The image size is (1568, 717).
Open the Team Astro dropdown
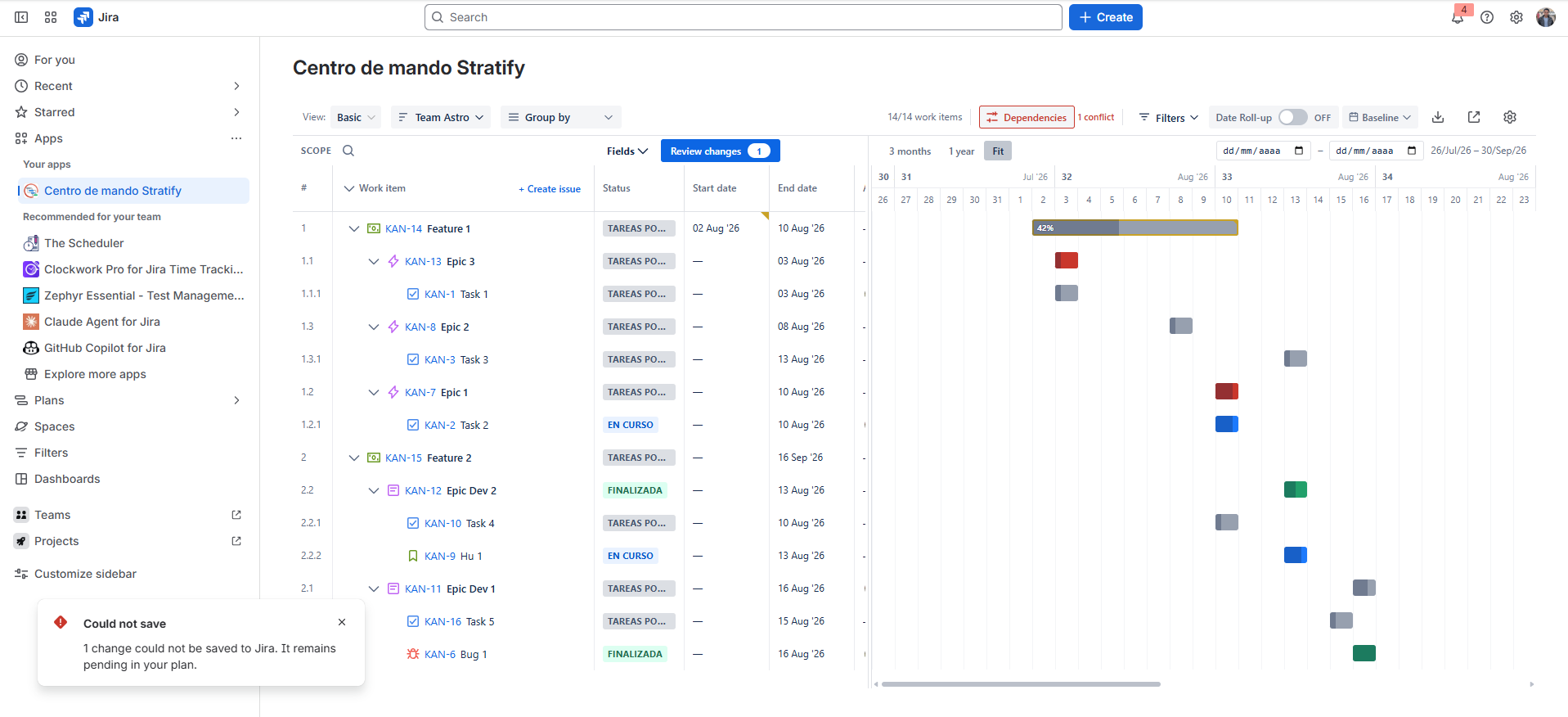441,117
